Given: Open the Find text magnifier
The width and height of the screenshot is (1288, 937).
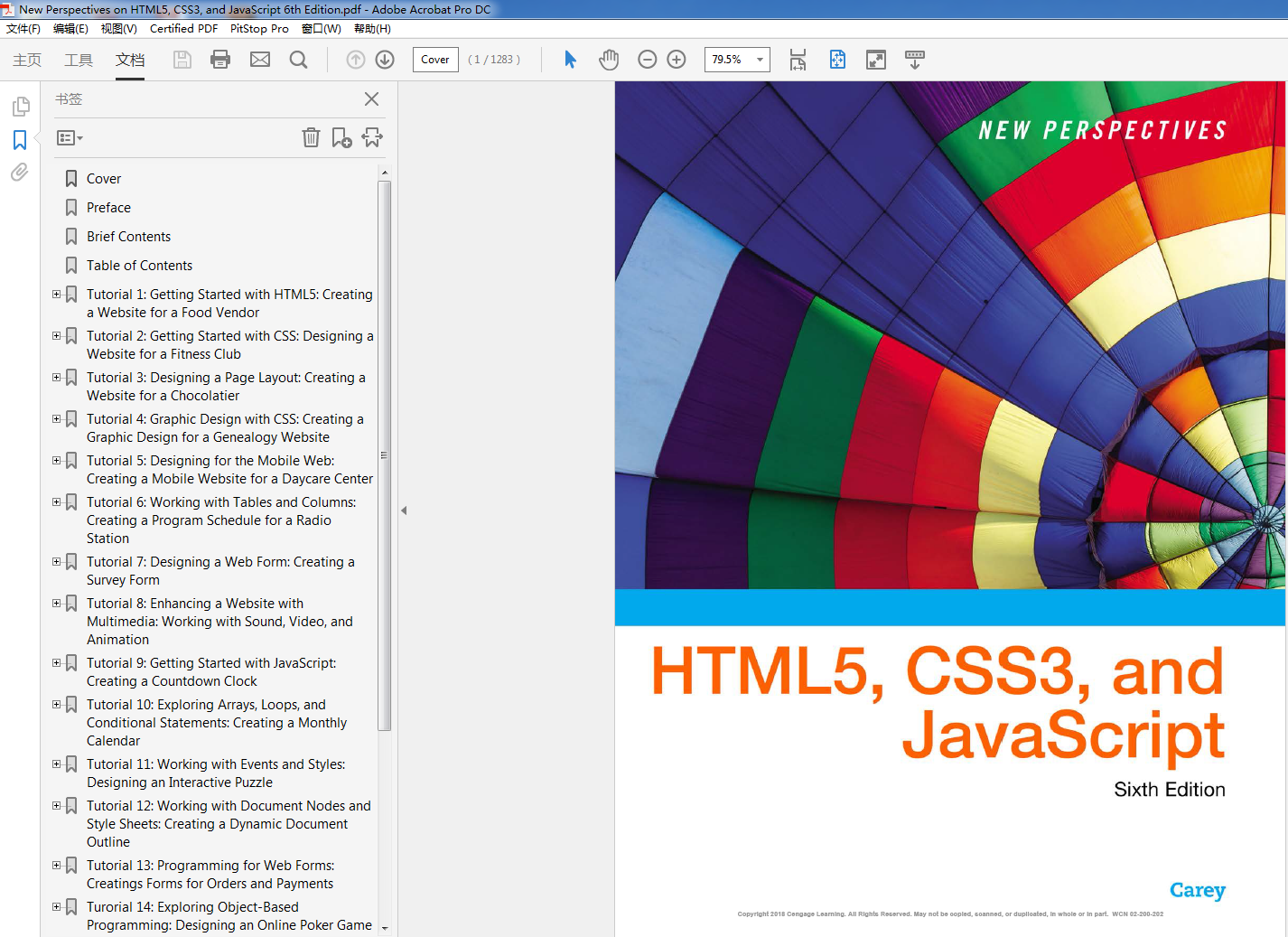Looking at the screenshot, I should point(298,60).
